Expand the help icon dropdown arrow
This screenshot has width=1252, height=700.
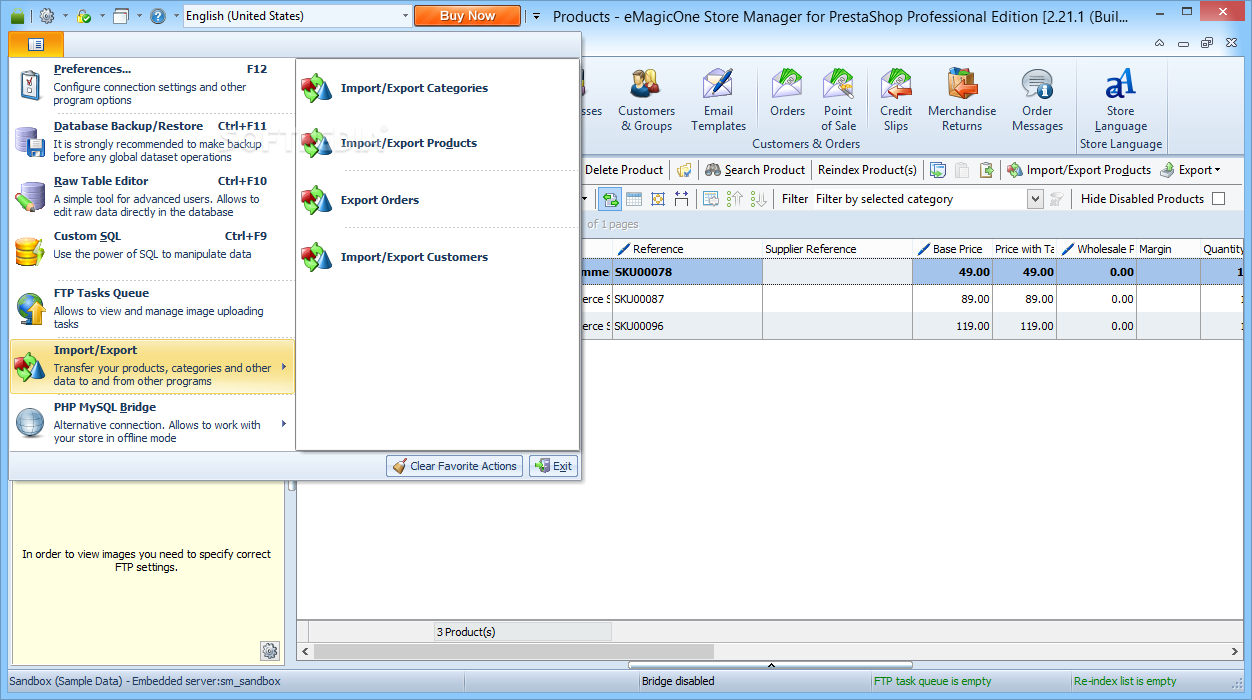[x=176, y=16]
